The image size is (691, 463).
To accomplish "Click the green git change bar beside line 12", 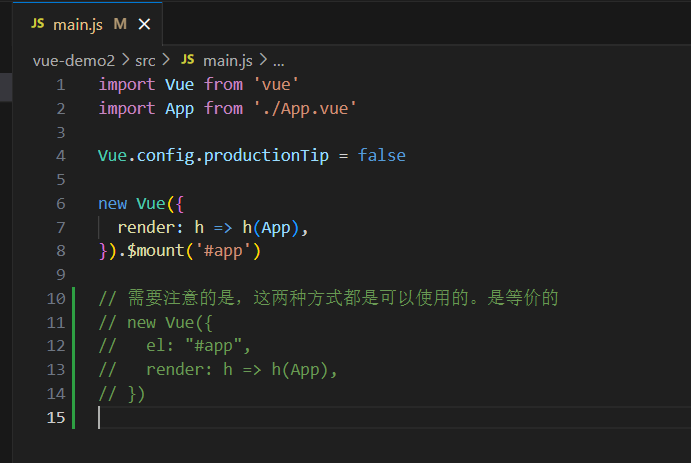I will [74, 346].
